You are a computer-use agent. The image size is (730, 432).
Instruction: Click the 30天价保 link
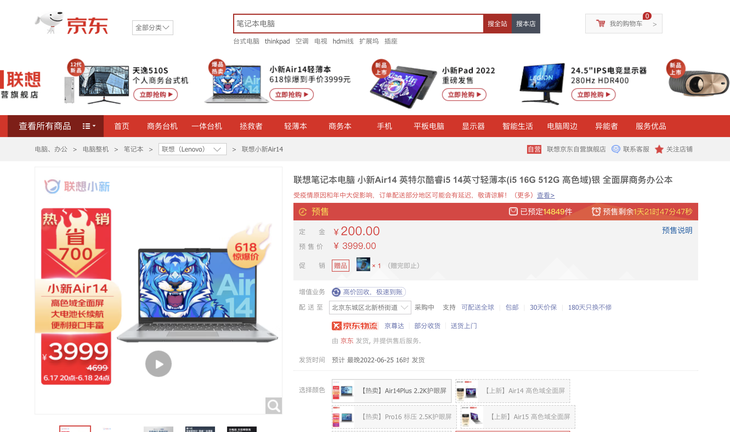tap(543, 307)
